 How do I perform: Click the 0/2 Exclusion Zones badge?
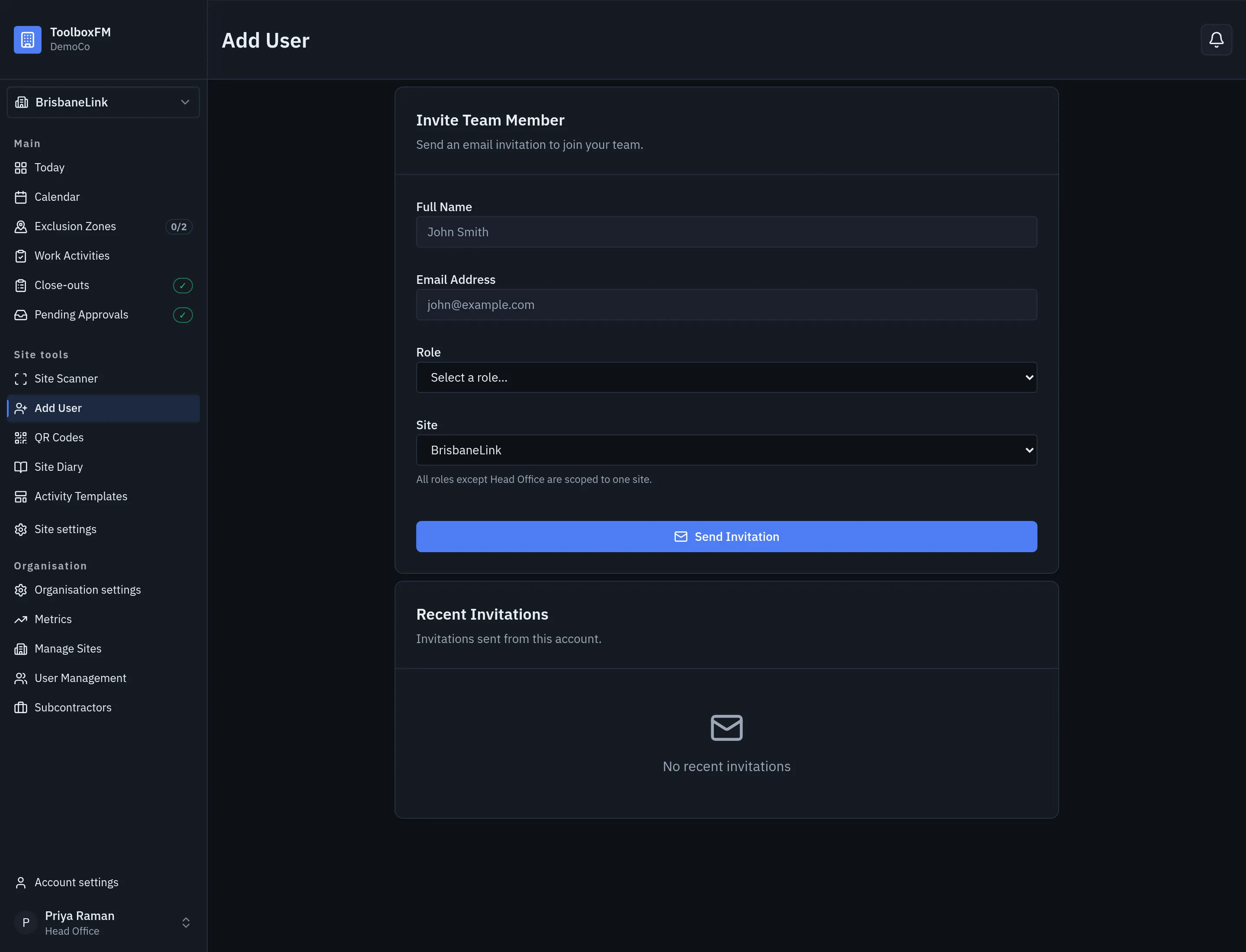click(179, 227)
